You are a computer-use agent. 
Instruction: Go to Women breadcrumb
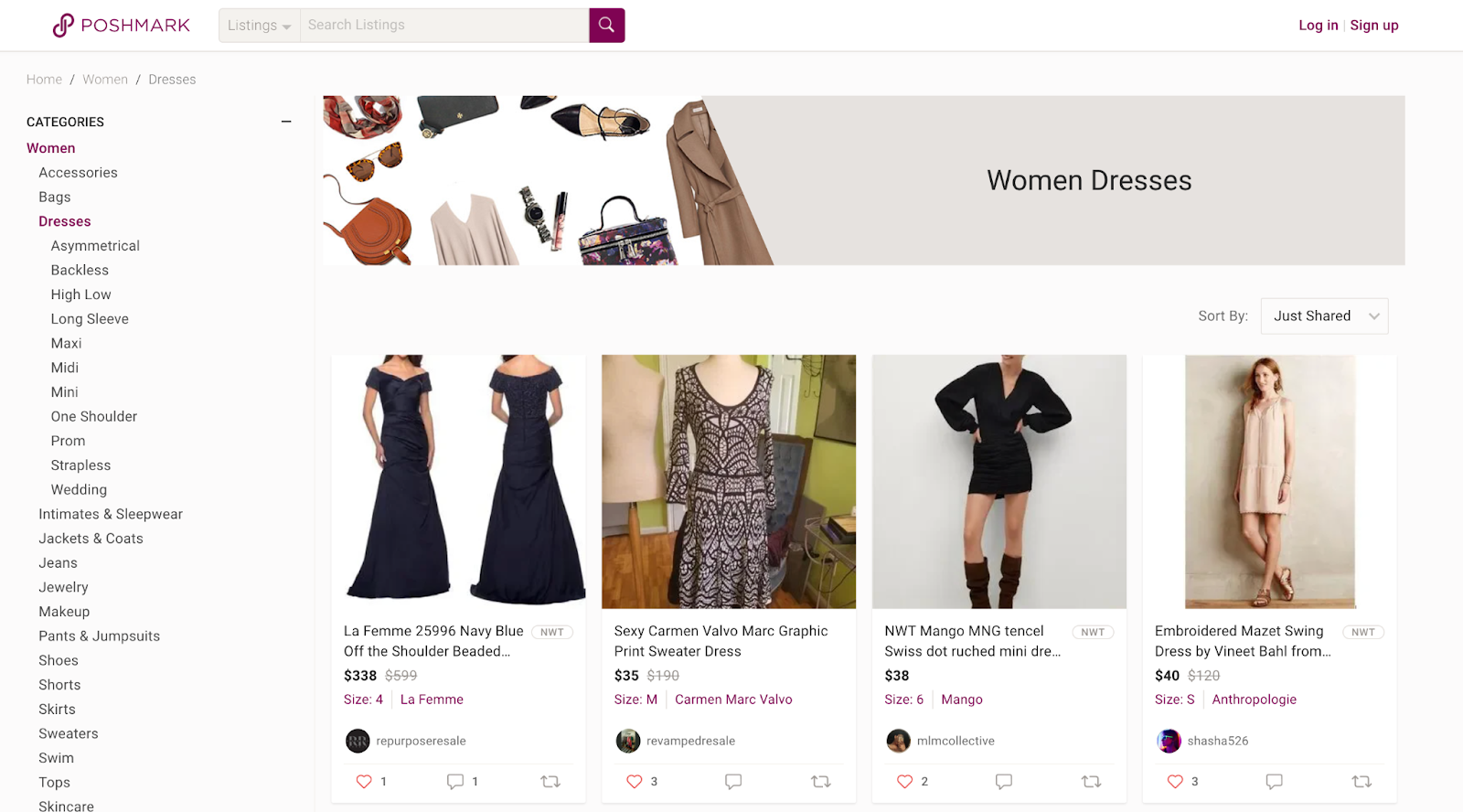pos(105,80)
